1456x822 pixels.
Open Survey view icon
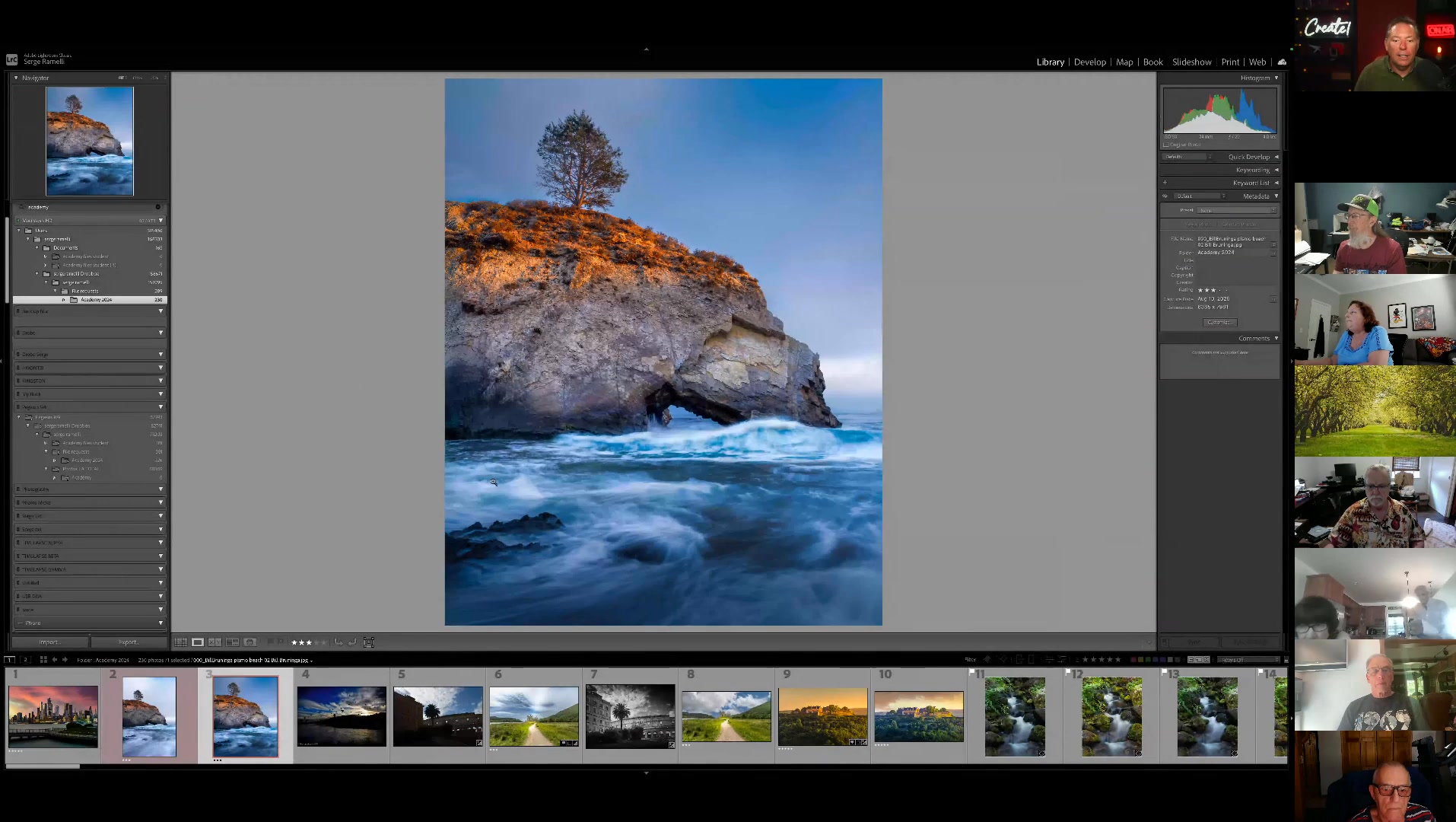pyautogui.click(x=233, y=642)
